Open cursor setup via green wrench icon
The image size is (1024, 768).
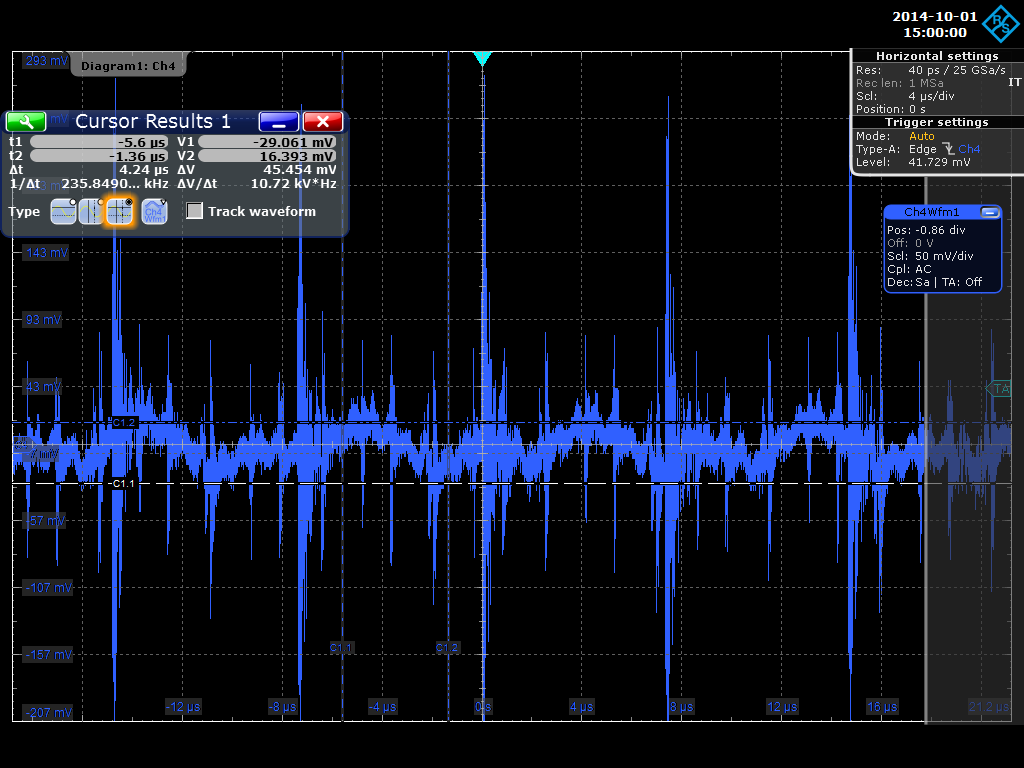point(26,121)
